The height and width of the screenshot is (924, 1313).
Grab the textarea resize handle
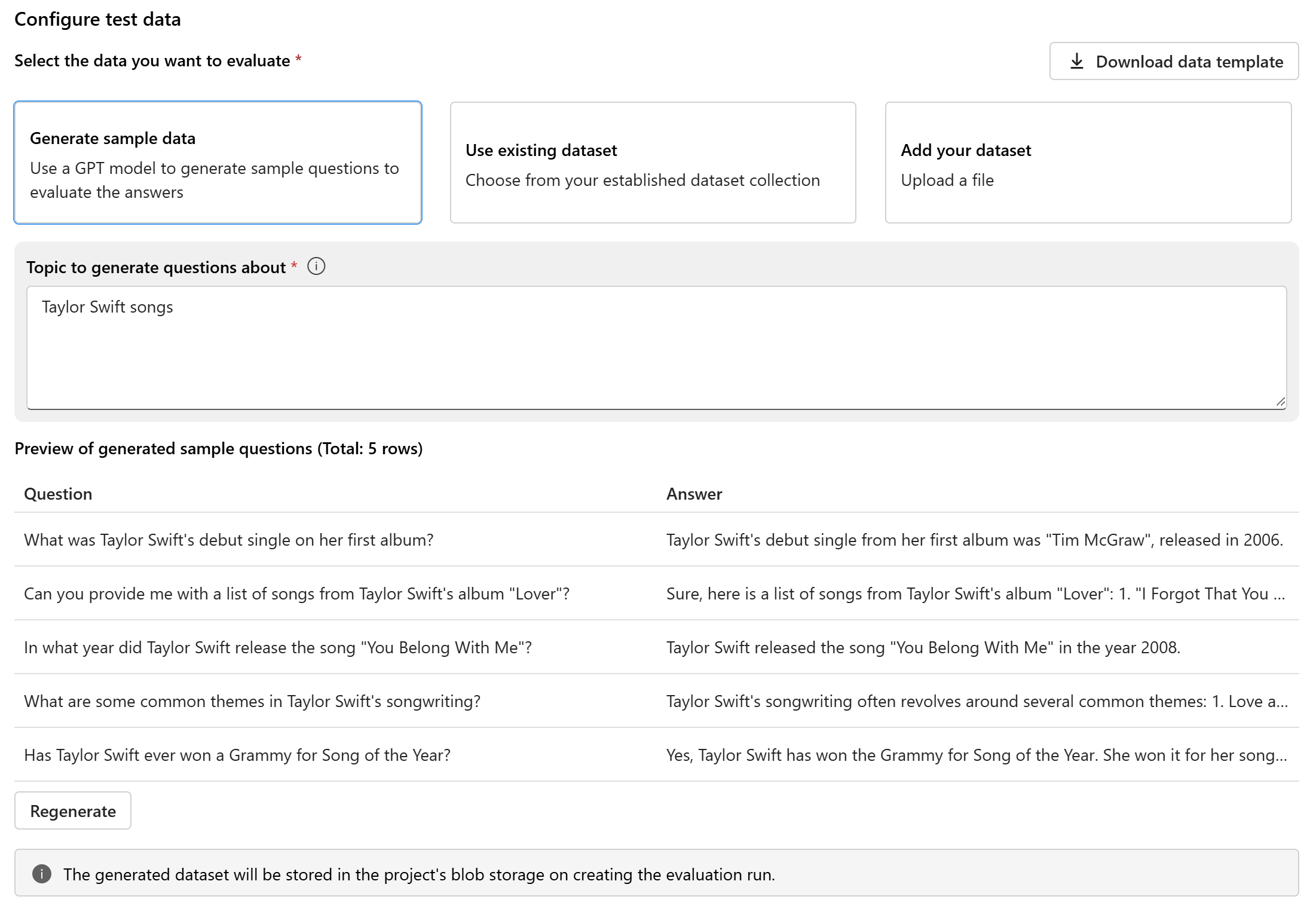[1280, 402]
